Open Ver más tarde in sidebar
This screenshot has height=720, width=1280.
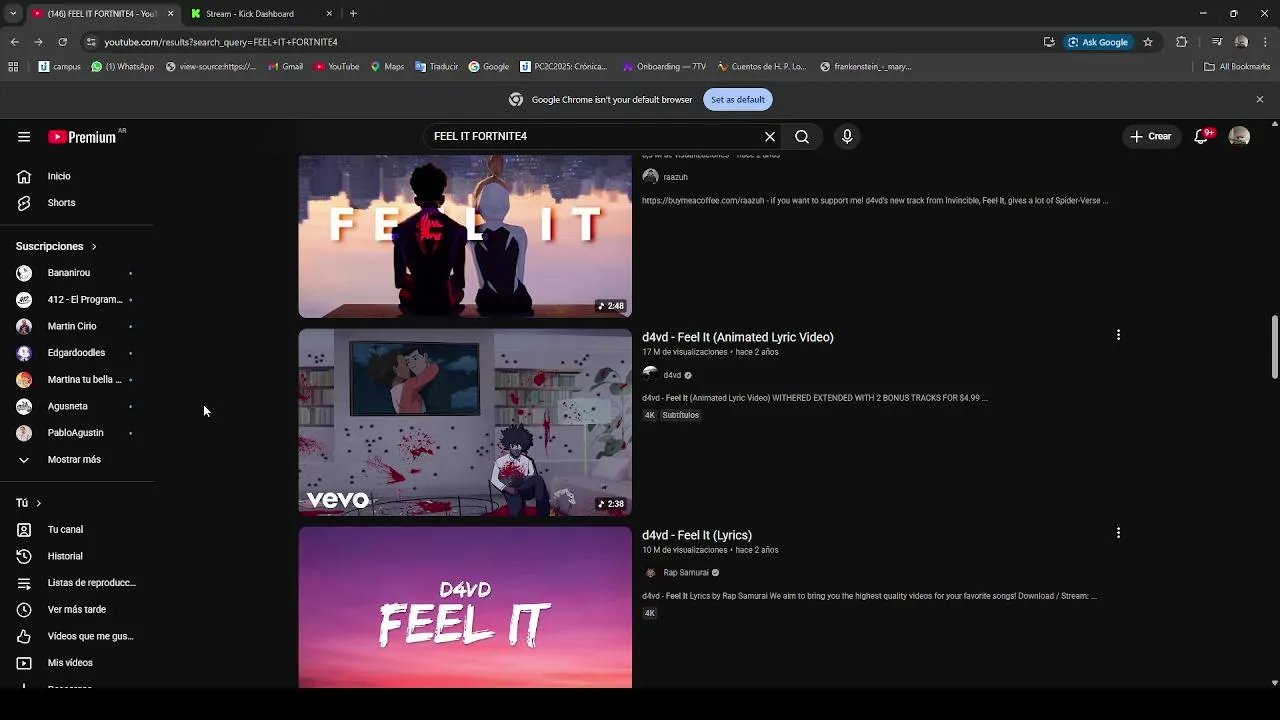click(x=77, y=610)
